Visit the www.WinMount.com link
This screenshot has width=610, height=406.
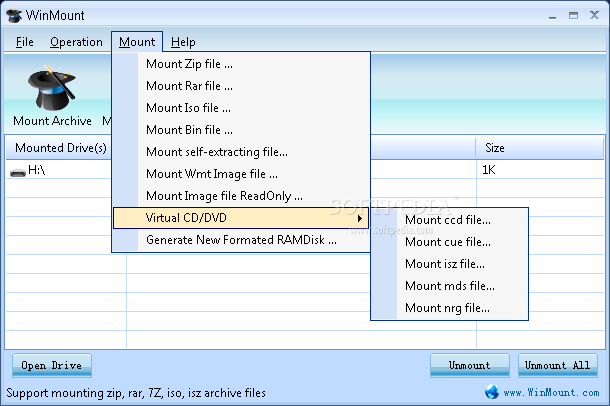[550, 392]
